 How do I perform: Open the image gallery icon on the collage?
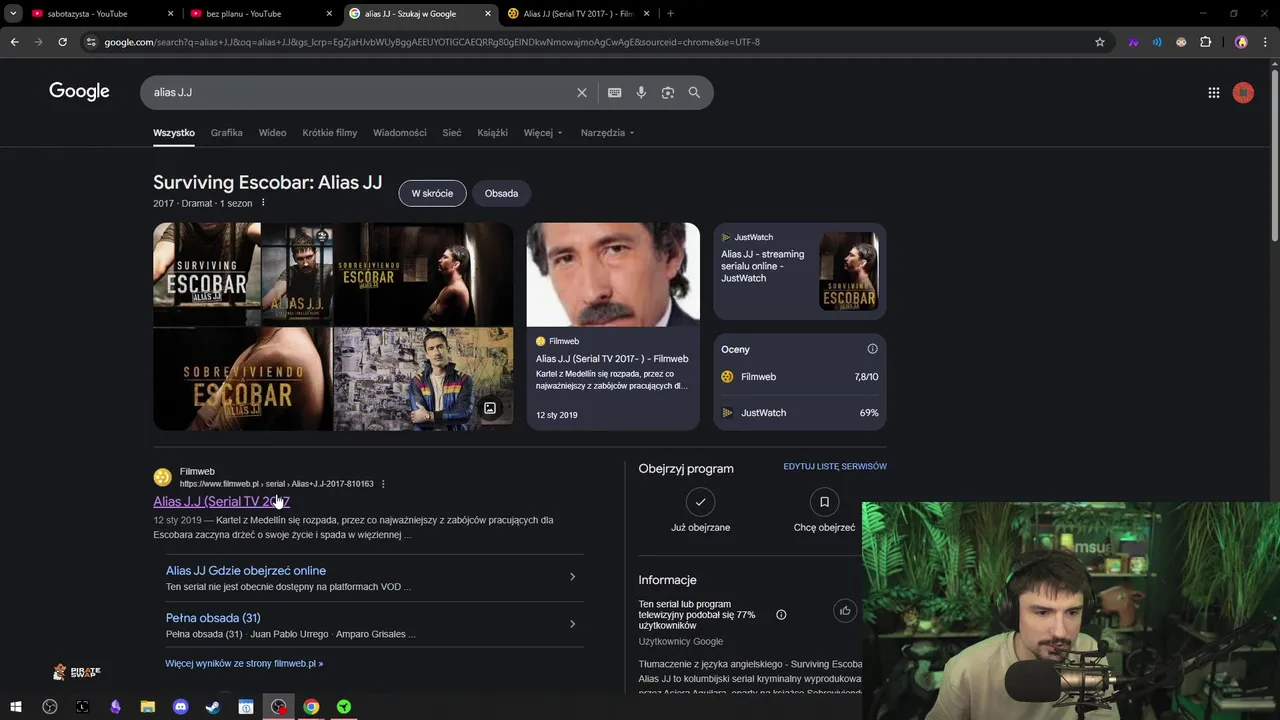coord(490,408)
